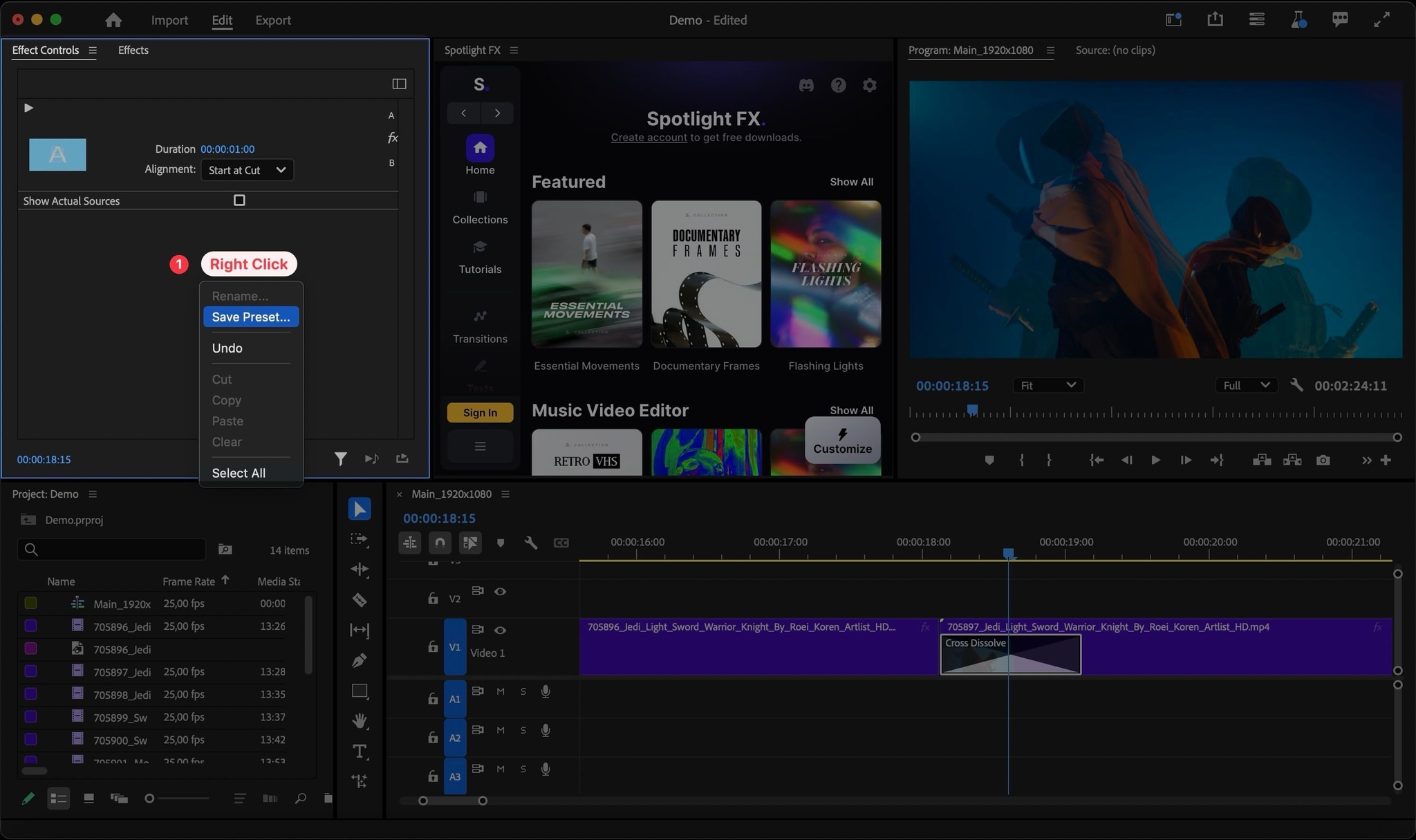Open timeline display settings wrench
Image resolution: width=1416 pixels, height=840 pixels.
530,543
